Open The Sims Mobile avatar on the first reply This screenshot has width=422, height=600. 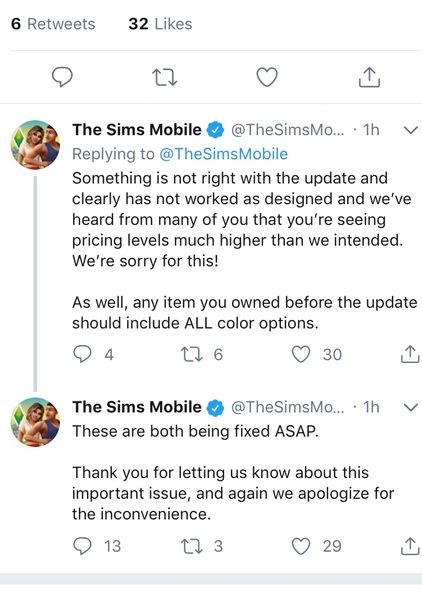[x=35, y=145]
